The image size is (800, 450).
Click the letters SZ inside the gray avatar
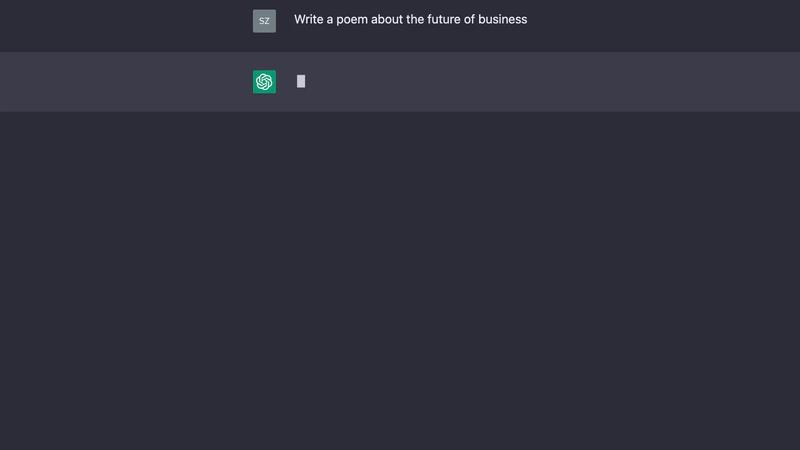(264, 21)
